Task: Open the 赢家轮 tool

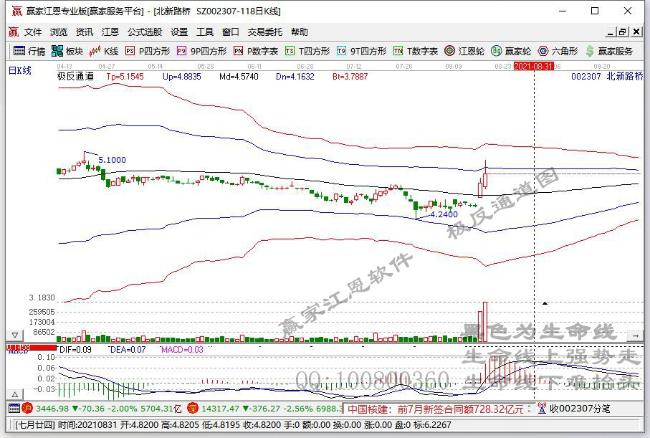Action: [511, 51]
